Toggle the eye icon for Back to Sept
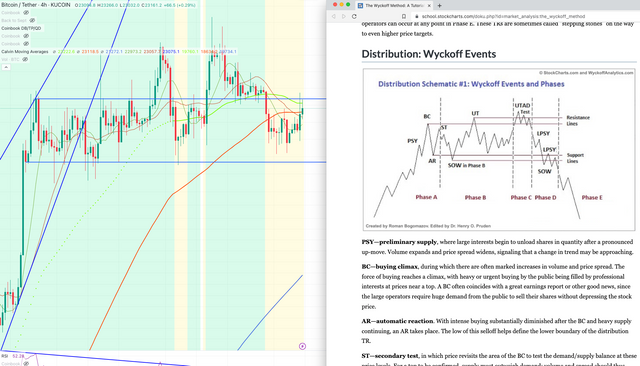 [32, 20]
